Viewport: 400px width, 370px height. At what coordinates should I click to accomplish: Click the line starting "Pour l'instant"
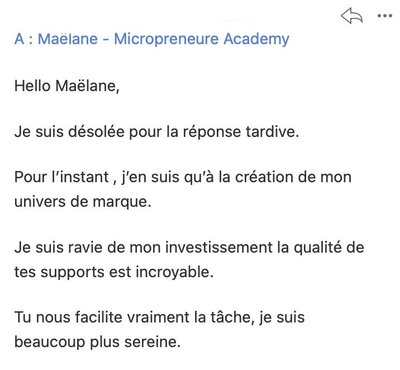[x=183, y=177]
